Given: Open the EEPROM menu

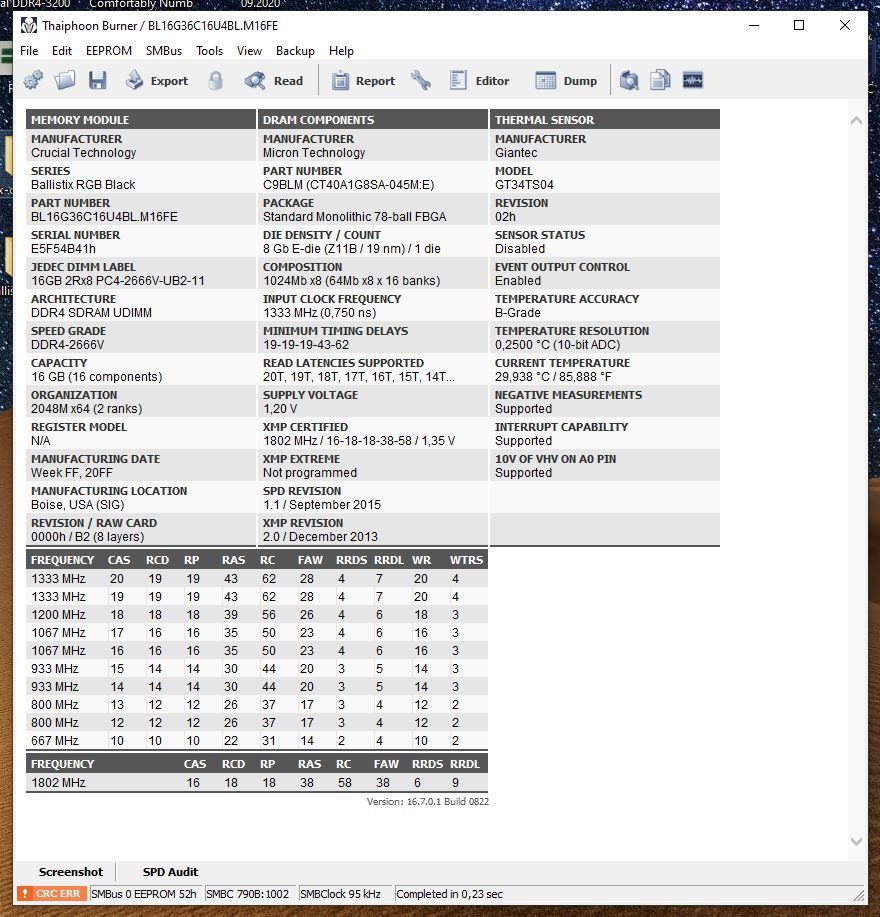Looking at the screenshot, I should tap(109, 51).
